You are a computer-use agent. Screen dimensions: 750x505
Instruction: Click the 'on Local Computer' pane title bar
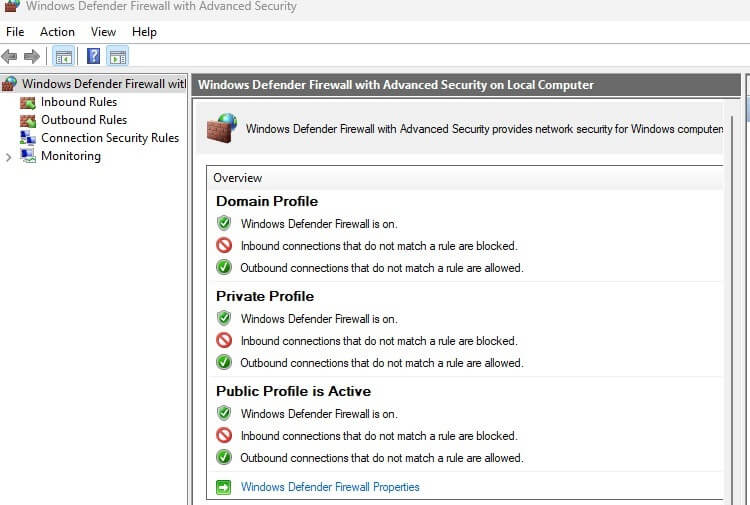click(x=466, y=85)
